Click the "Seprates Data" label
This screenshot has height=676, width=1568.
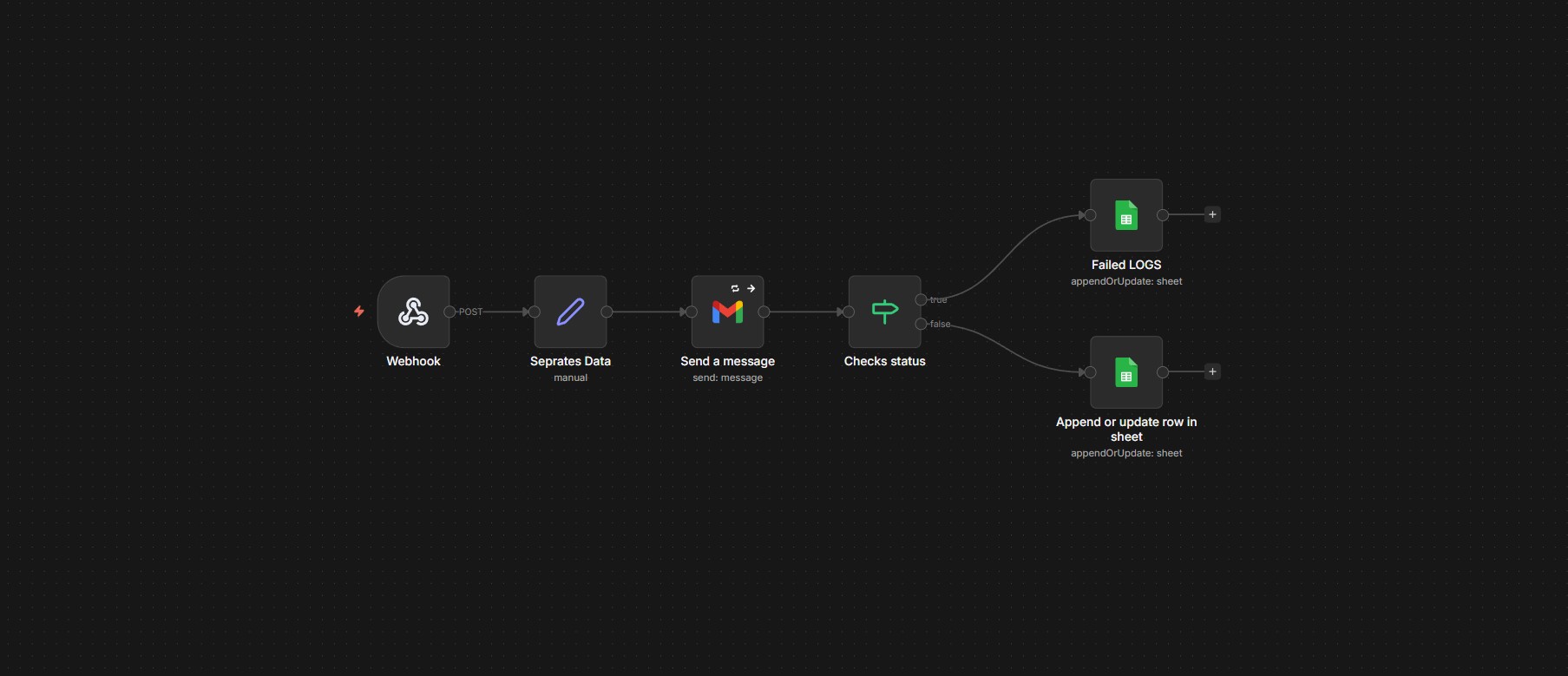pyautogui.click(x=570, y=361)
